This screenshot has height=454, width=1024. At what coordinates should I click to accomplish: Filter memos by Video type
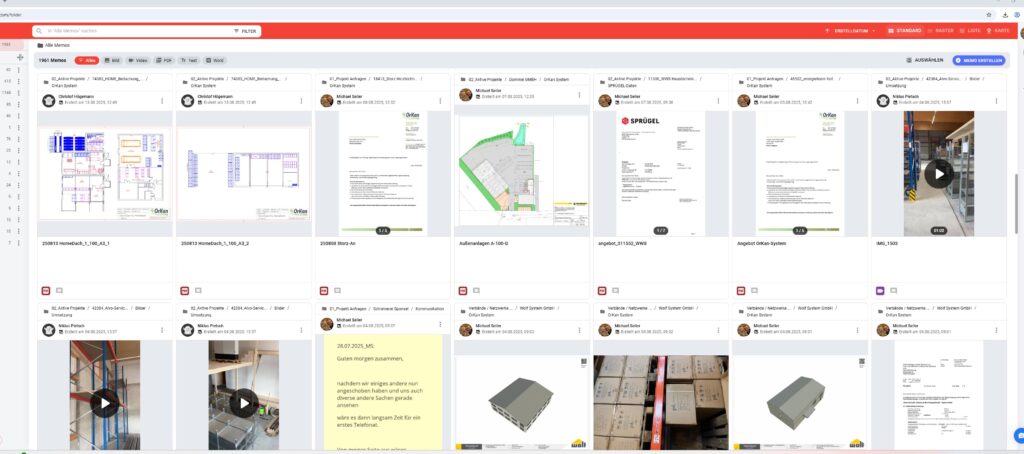139,60
